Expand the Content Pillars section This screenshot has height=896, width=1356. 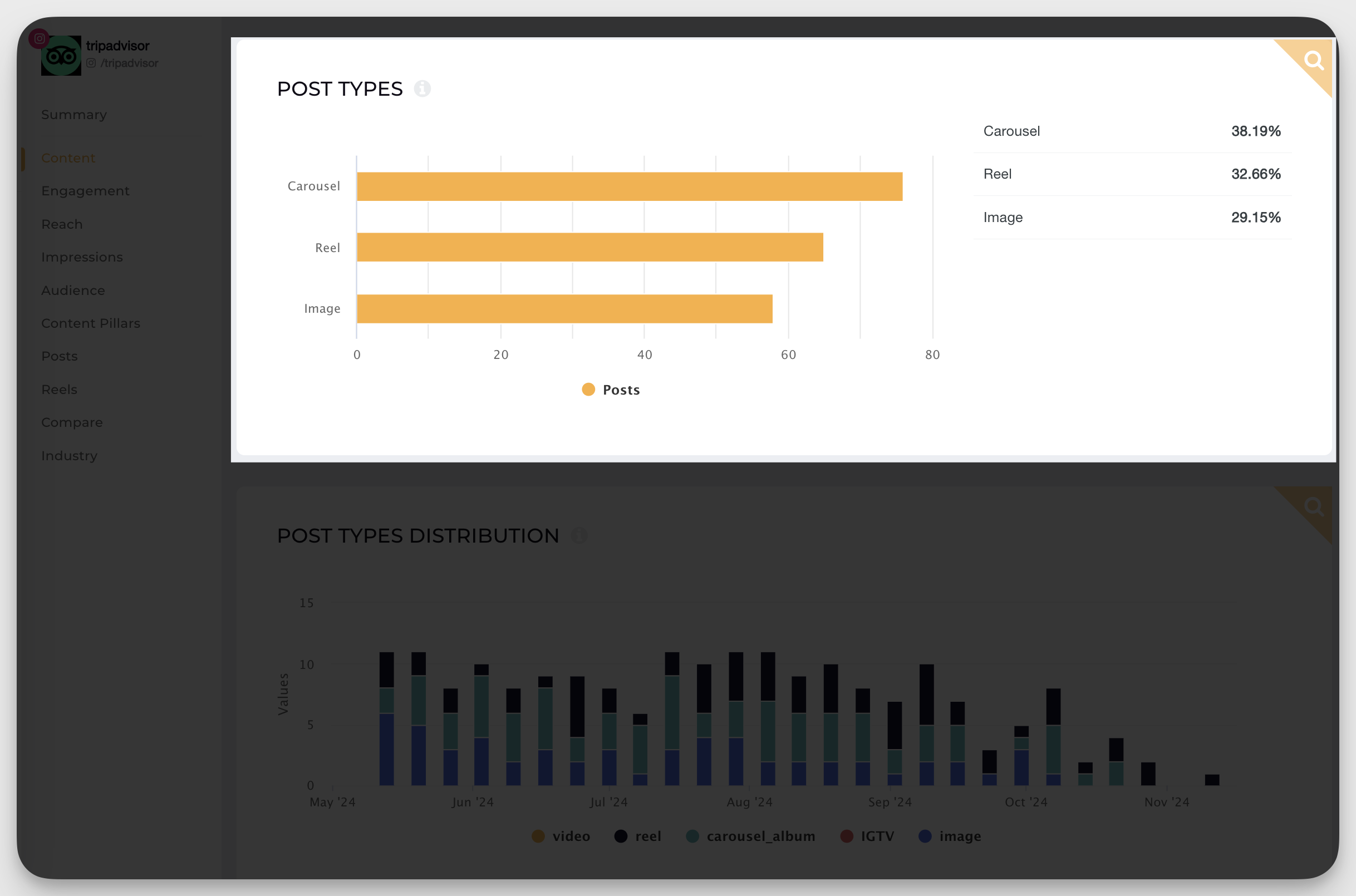[x=91, y=323]
